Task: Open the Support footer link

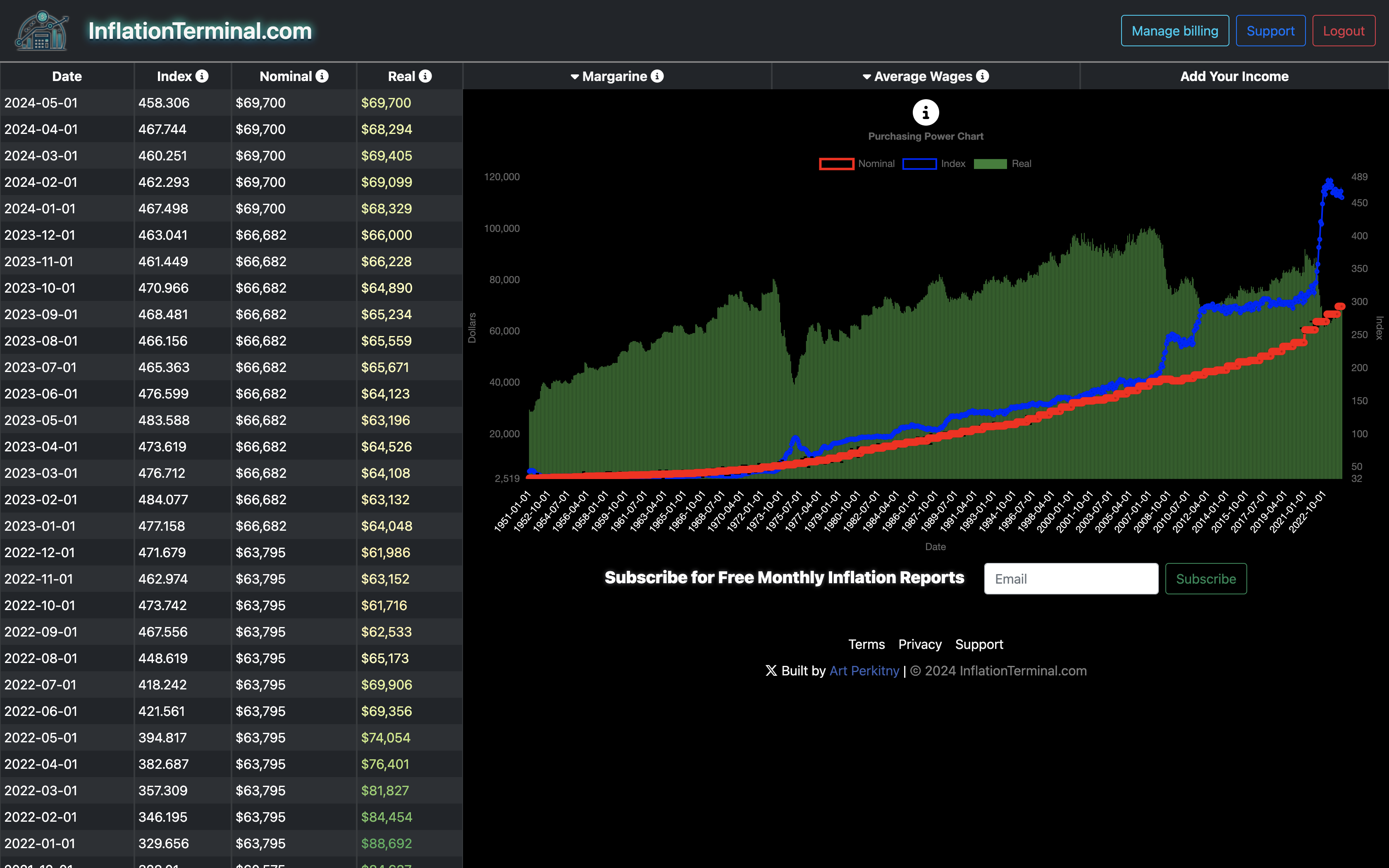Action: (979, 644)
